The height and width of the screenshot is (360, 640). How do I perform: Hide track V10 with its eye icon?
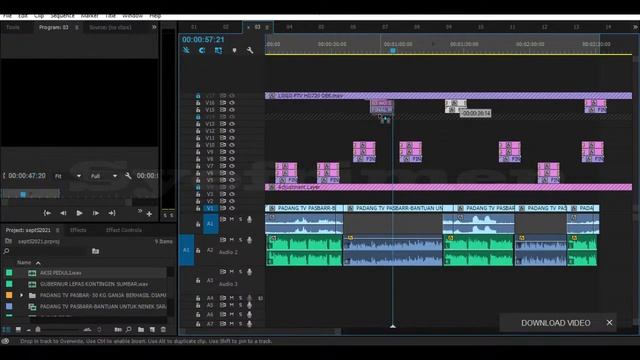tap(232, 145)
